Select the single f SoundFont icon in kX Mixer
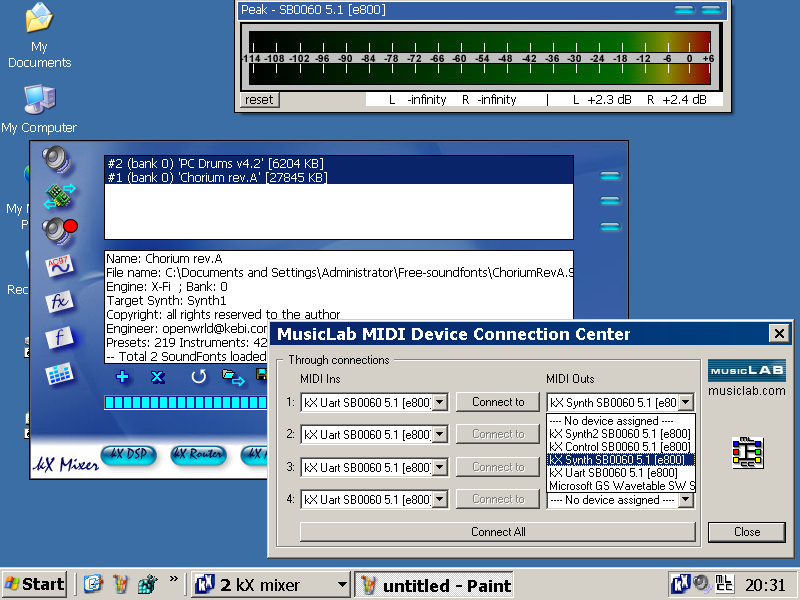The image size is (800, 600). [x=59, y=337]
